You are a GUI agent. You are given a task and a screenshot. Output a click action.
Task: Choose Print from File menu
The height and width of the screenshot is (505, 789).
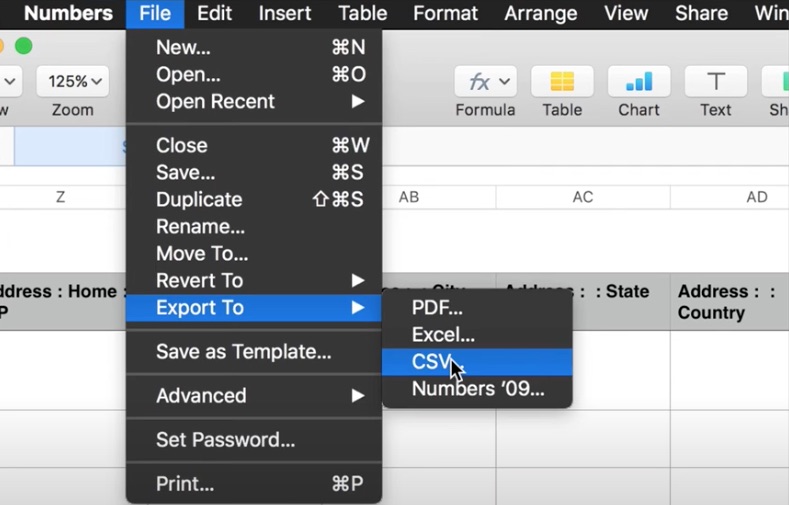click(x=185, y=484)
